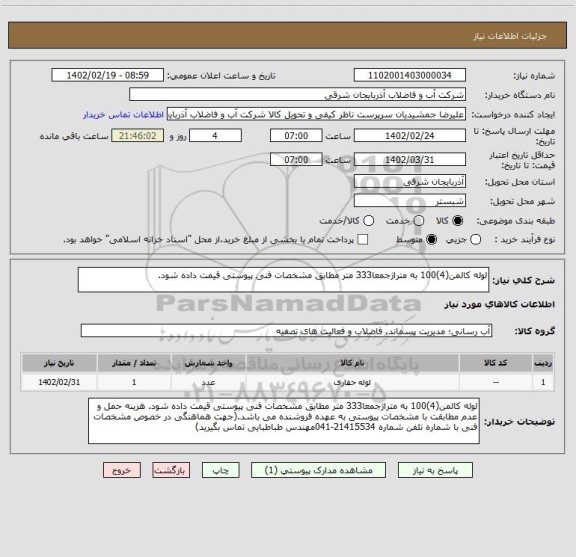Click the need number field 1102001403000034
The width and height of the screenshot is (576, 557).
click(410, 75)
